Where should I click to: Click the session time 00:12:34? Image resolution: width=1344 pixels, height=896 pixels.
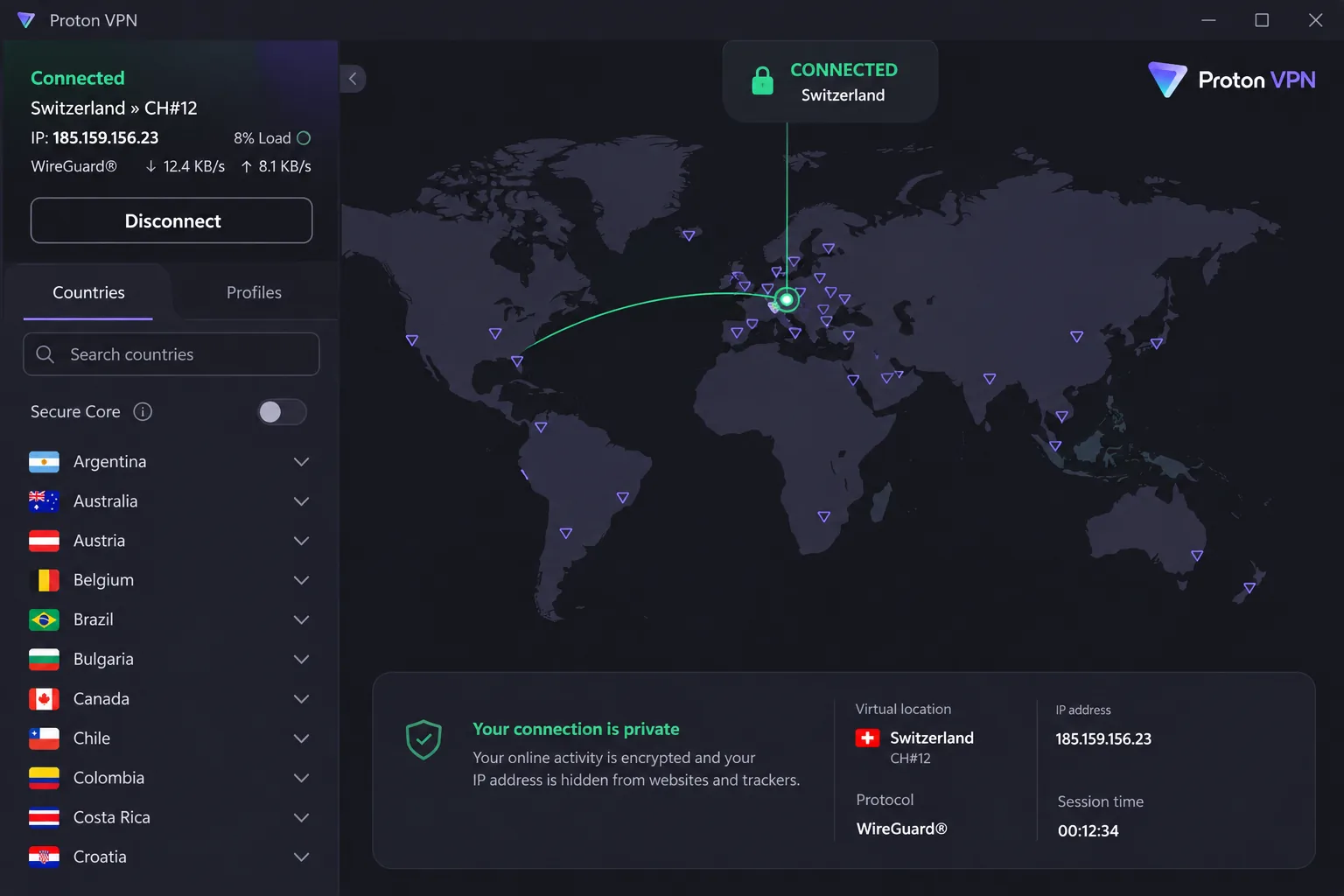[x=1088, y=830]
